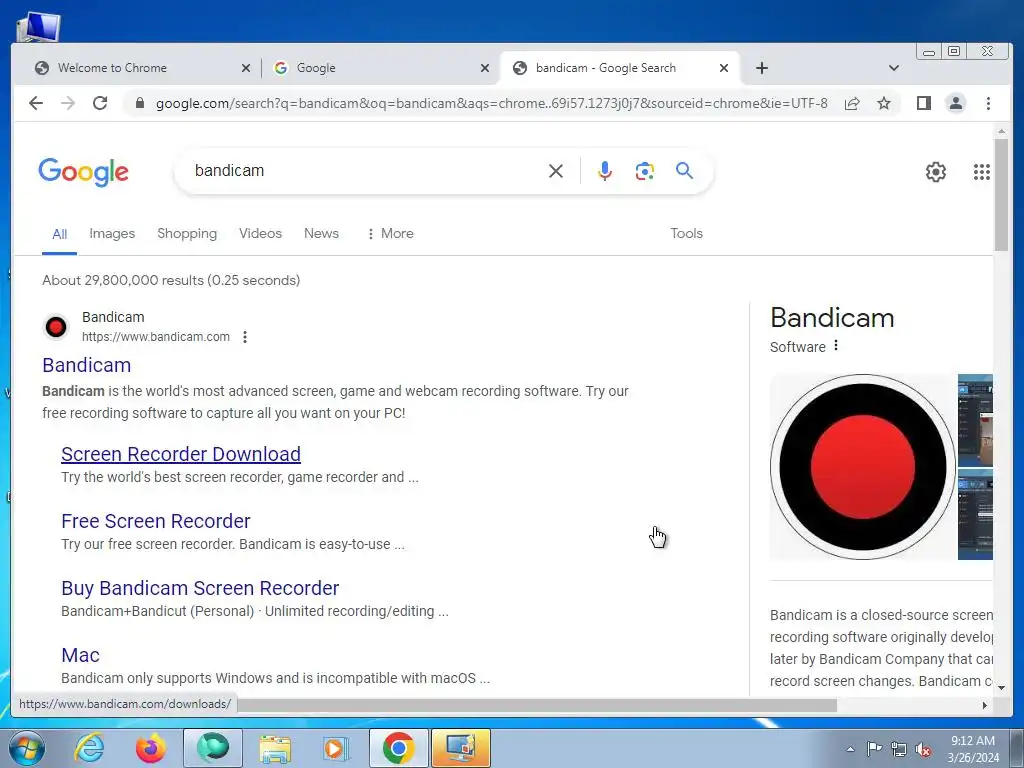
Task: Open the Chrome side panel
Action: 923,103
